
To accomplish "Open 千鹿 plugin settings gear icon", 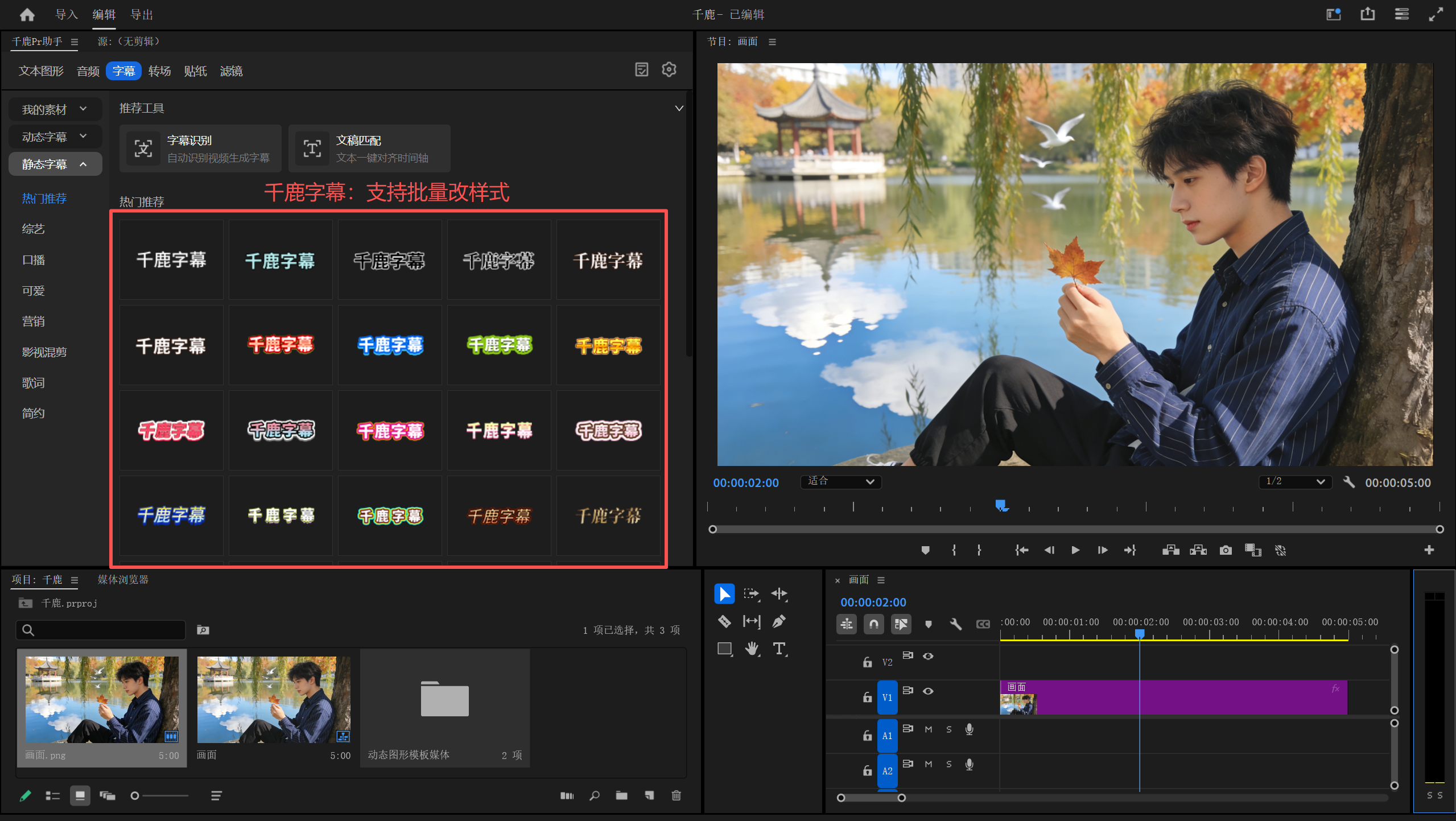I will point(669,69).
